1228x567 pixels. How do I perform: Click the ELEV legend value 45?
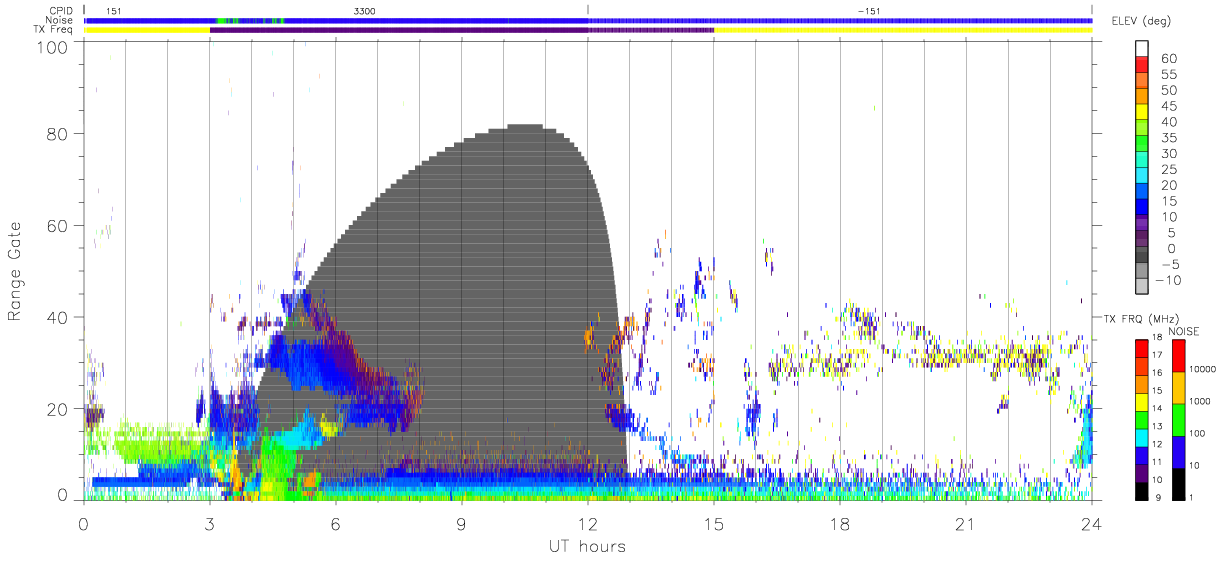(1167, 106)
